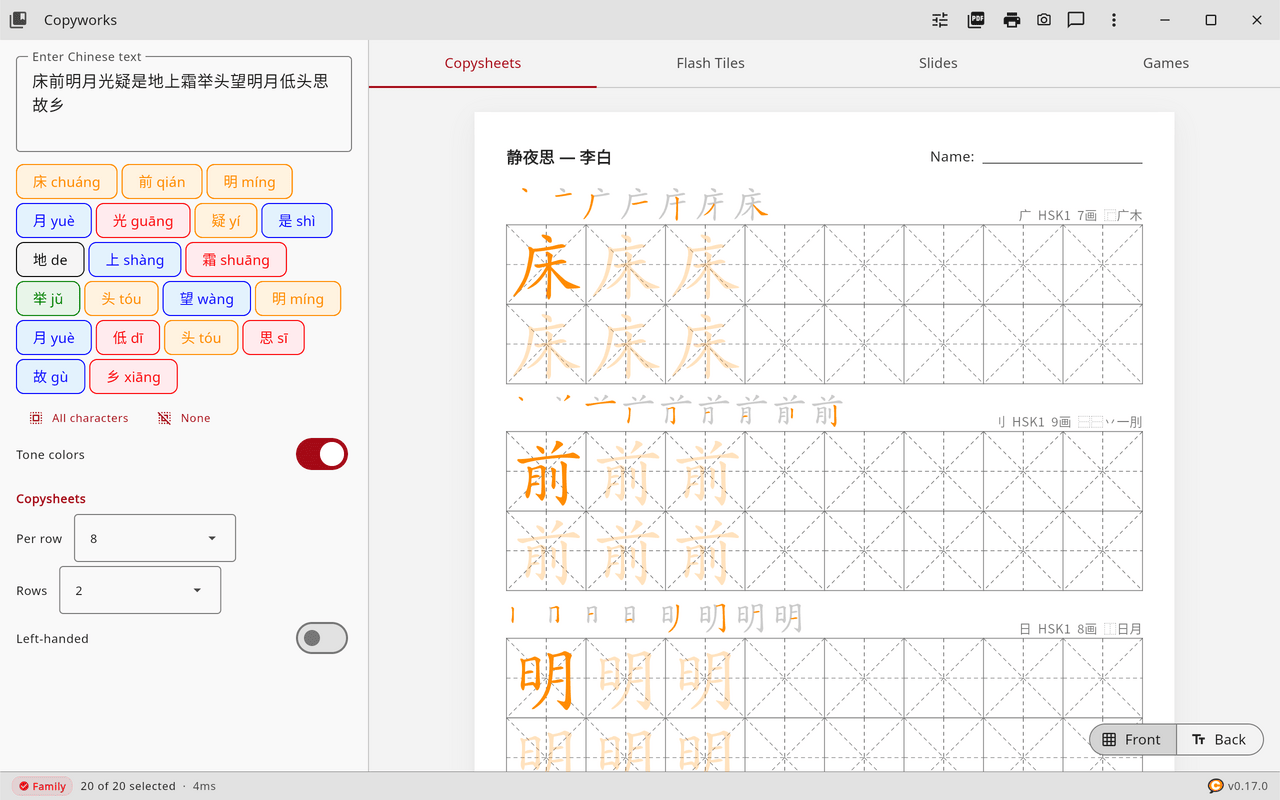Click the text icon on Back button
This screenshot has width=1280, height=800.
pos(1198,740)
